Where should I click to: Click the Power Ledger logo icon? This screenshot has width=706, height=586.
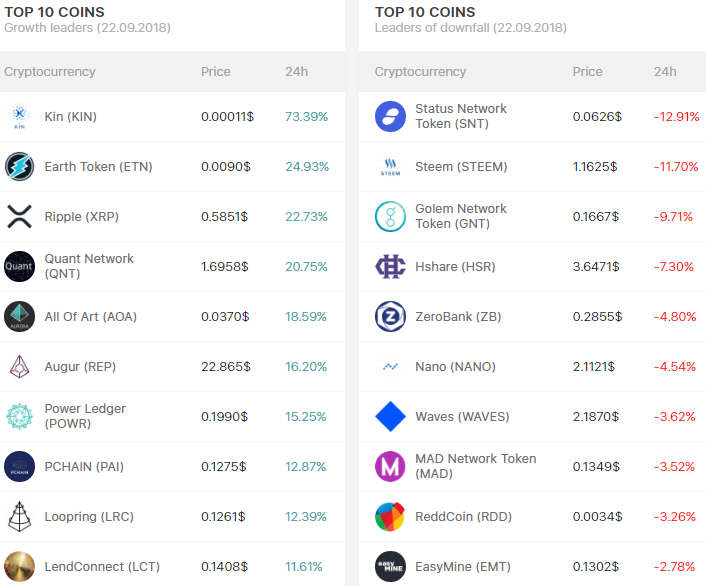pos(19,417)
